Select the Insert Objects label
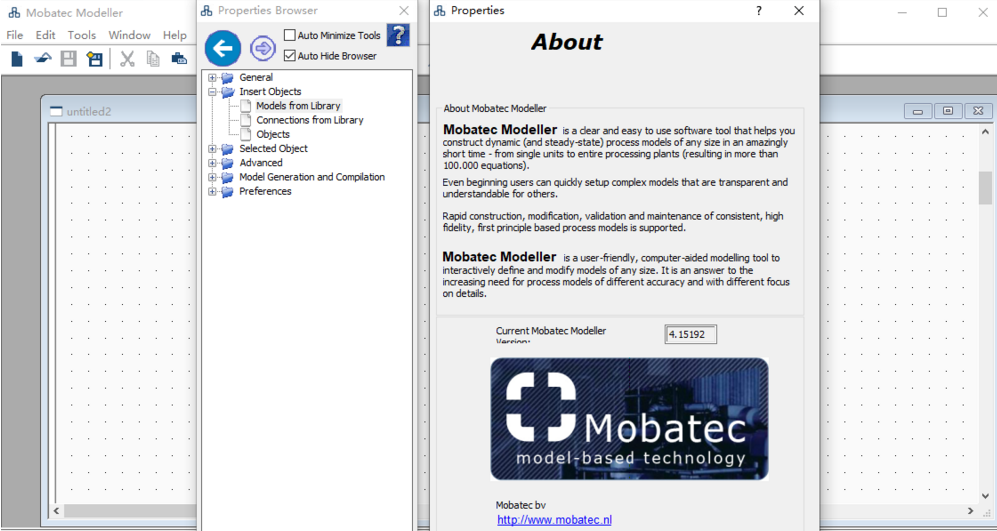 coord(270,92)
